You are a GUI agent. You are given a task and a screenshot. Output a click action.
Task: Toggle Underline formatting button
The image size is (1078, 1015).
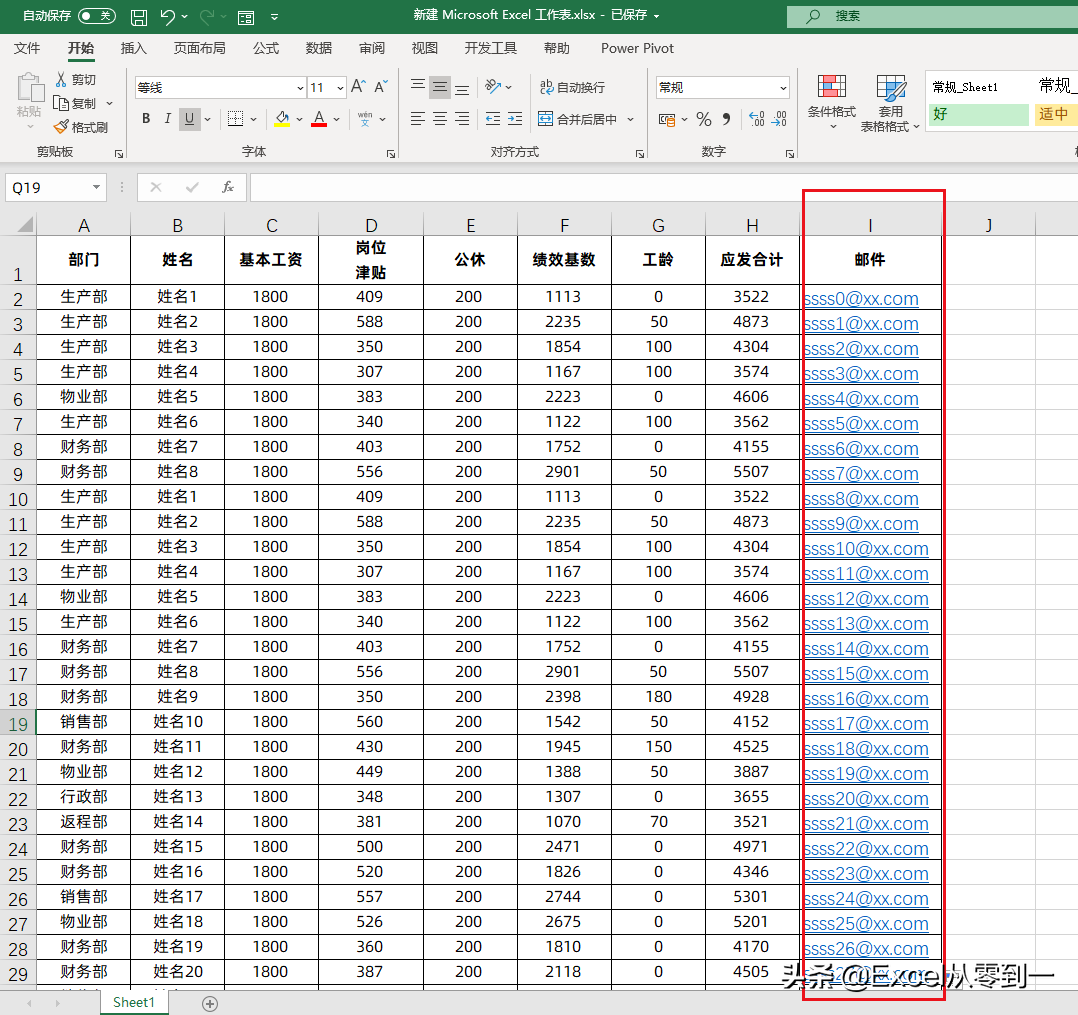tap(189, 119)
